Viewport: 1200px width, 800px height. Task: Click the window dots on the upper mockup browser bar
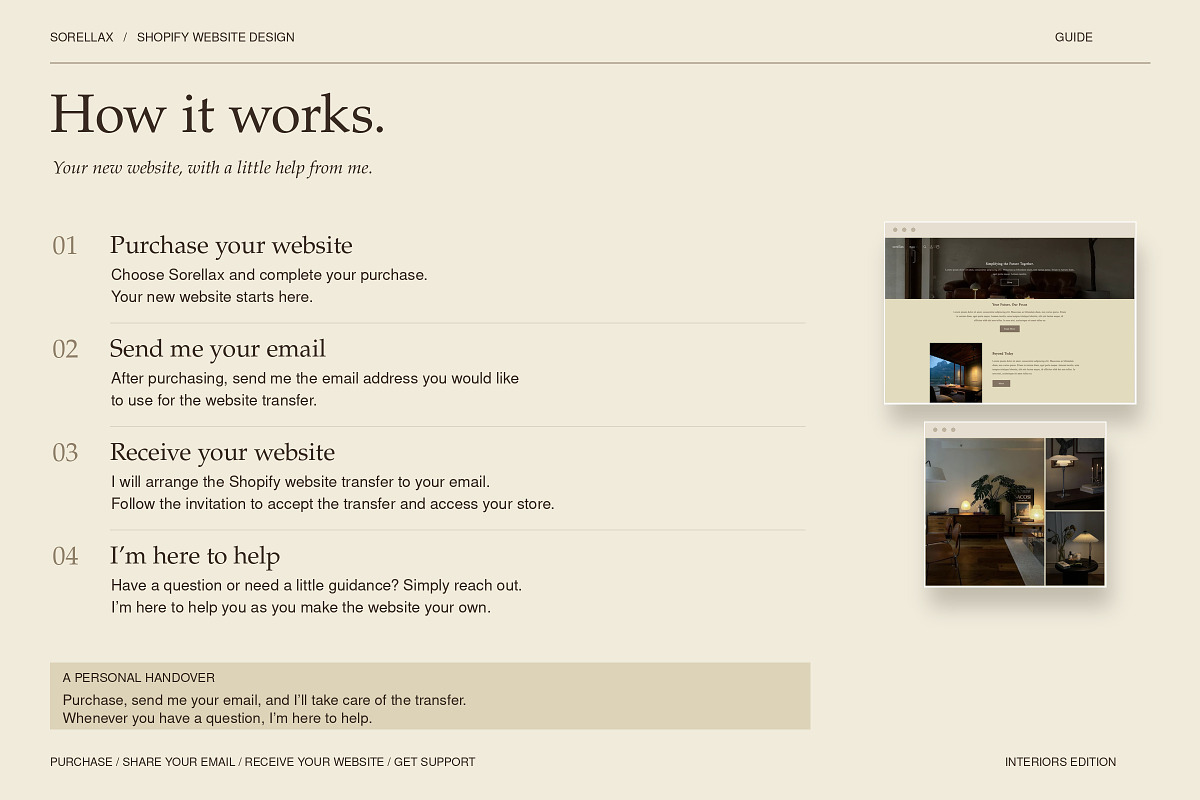click(x=904, y=230)
